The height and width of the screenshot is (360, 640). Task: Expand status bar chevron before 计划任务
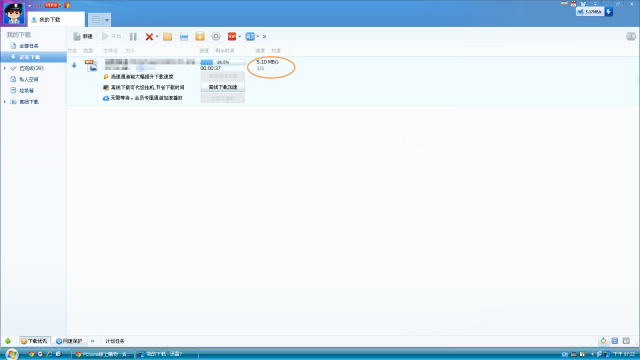click(93, 341)
